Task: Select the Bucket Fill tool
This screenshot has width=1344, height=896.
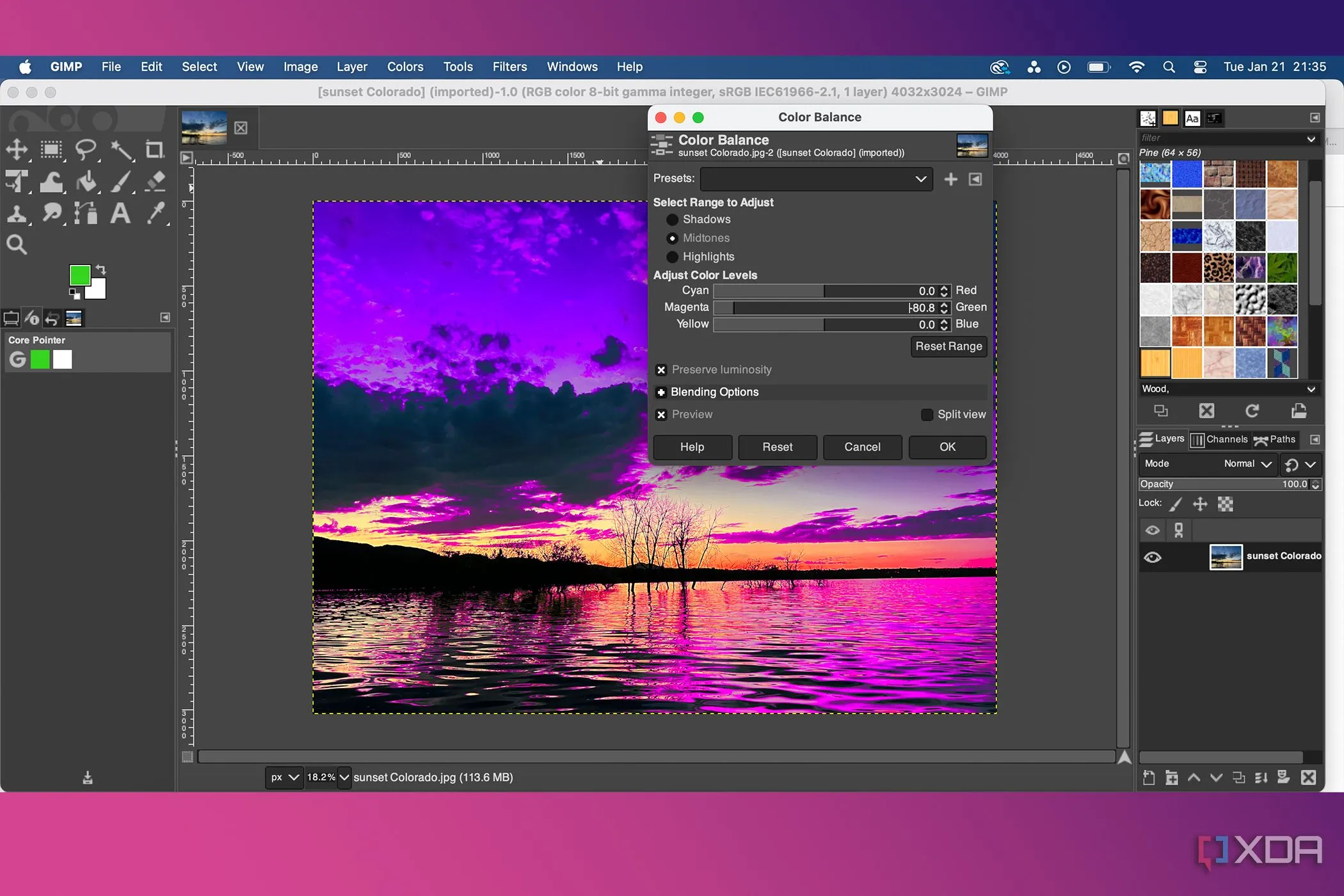Action: tap(86, 182)
